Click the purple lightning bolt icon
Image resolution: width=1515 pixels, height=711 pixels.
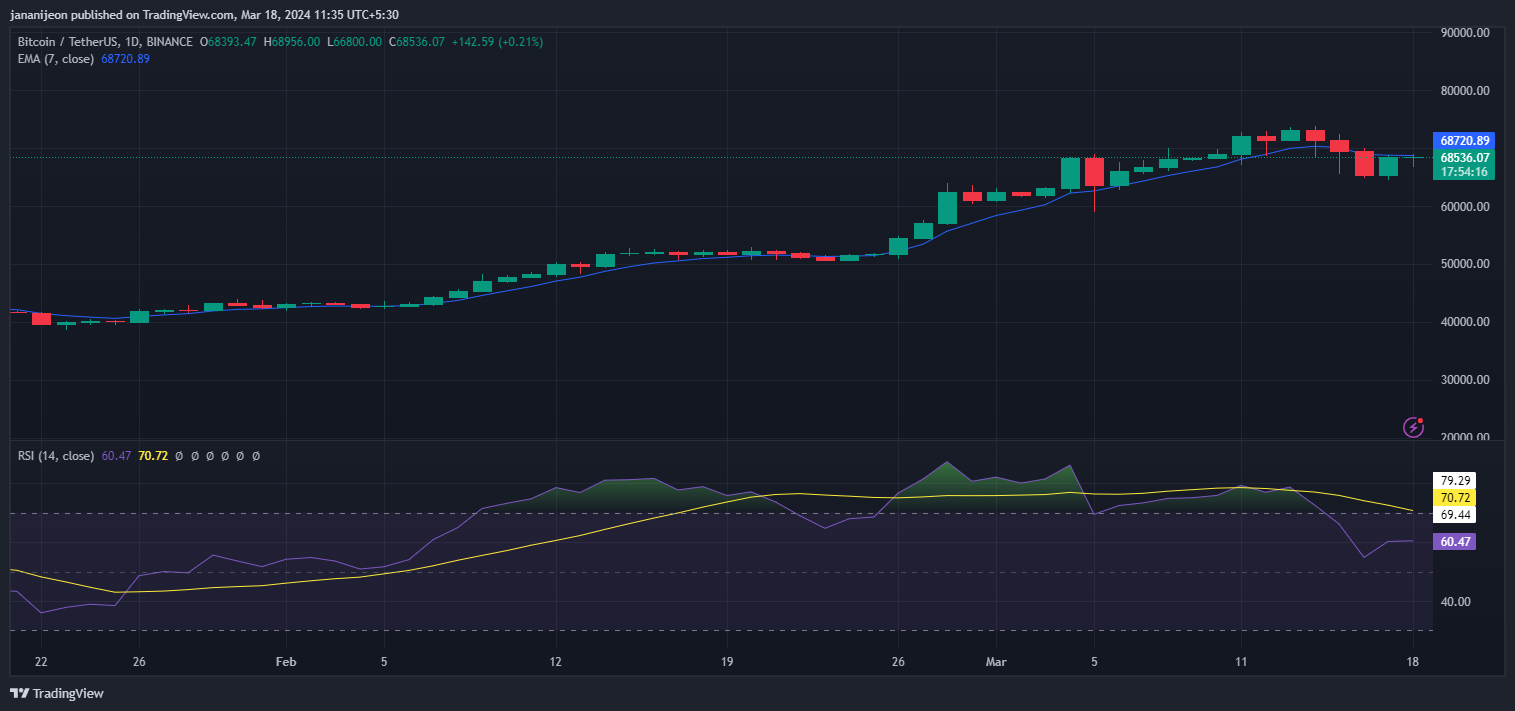(x=1413, y=427)
